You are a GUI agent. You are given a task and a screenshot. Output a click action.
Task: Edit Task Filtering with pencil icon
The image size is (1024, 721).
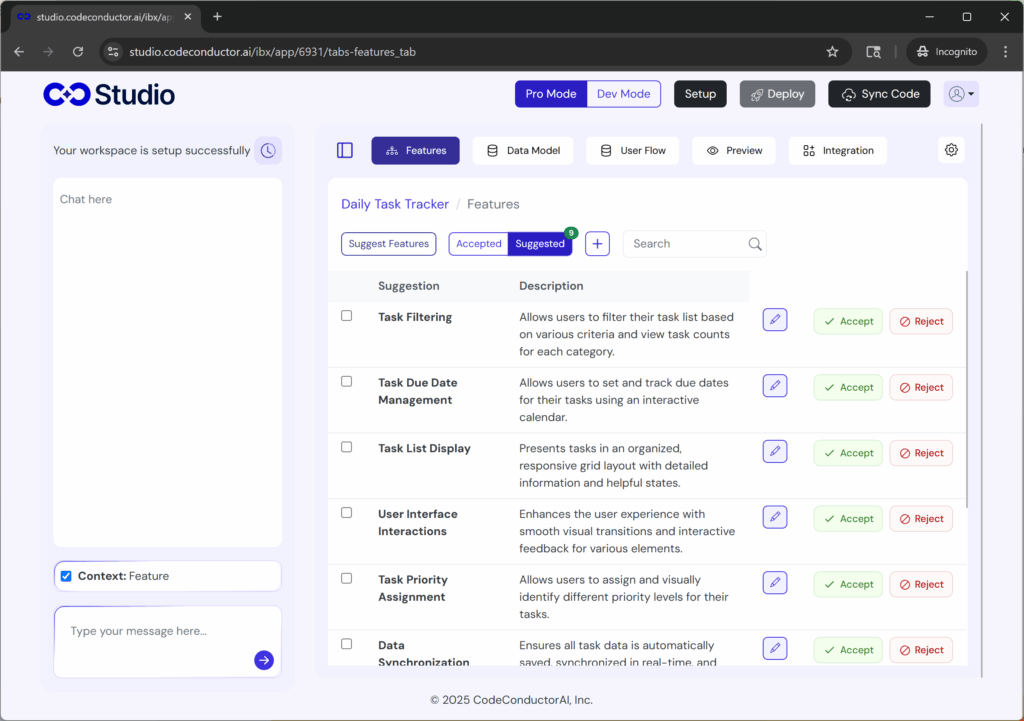tap(775, 320)
